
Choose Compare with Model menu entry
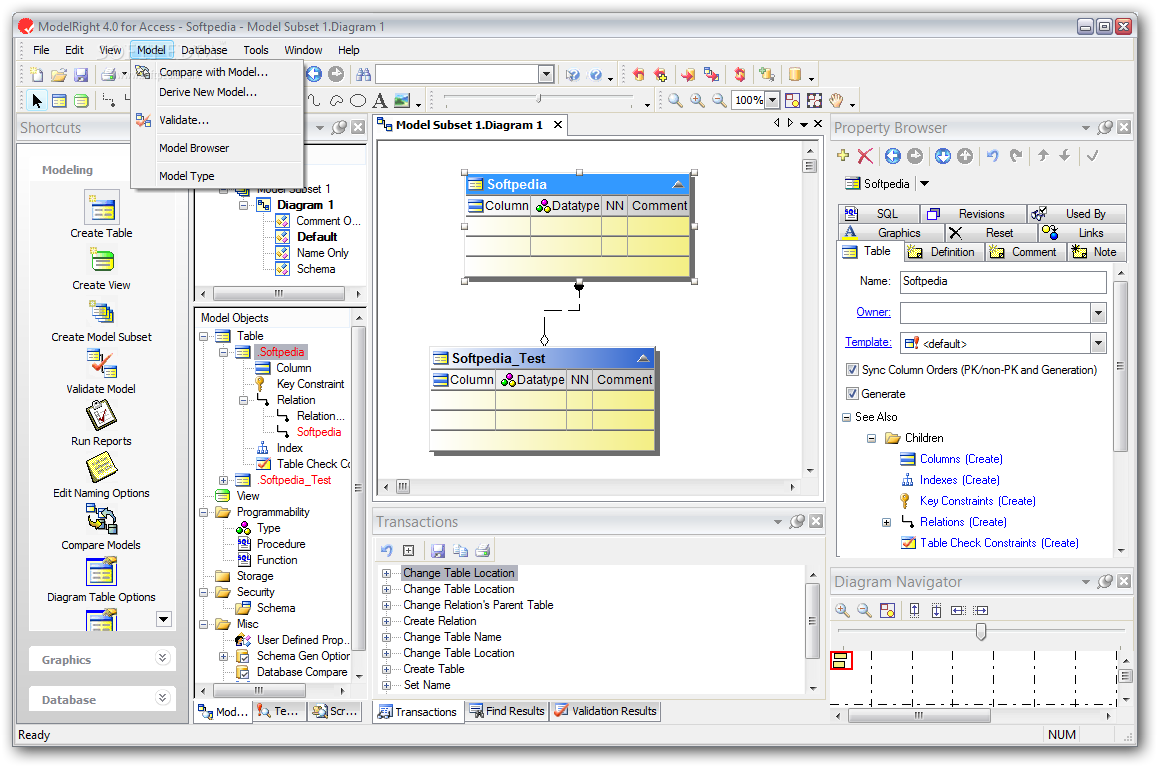click(x=214, y=72)
